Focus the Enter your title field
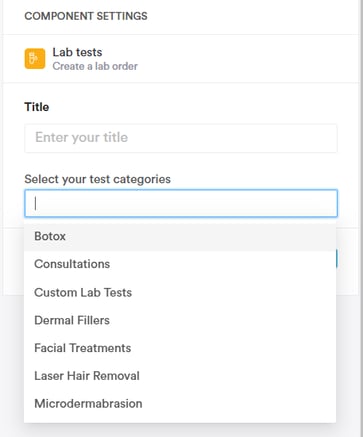The image size is (363, 437). tap(181, 138)
